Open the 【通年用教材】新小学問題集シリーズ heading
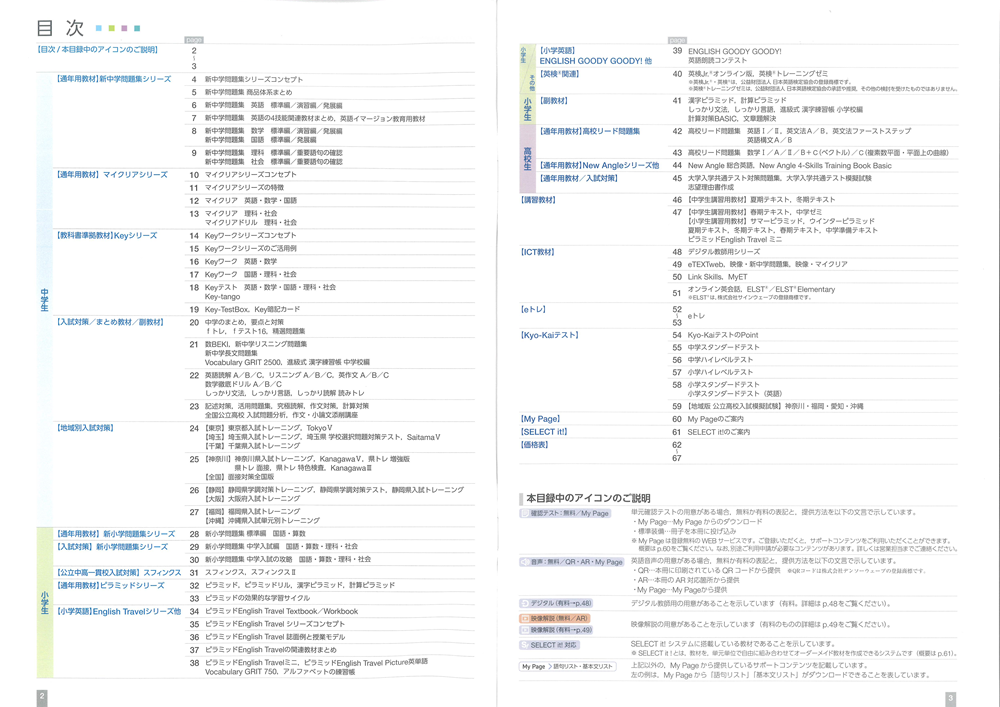 pyautogui.click(x=115, y=534)
